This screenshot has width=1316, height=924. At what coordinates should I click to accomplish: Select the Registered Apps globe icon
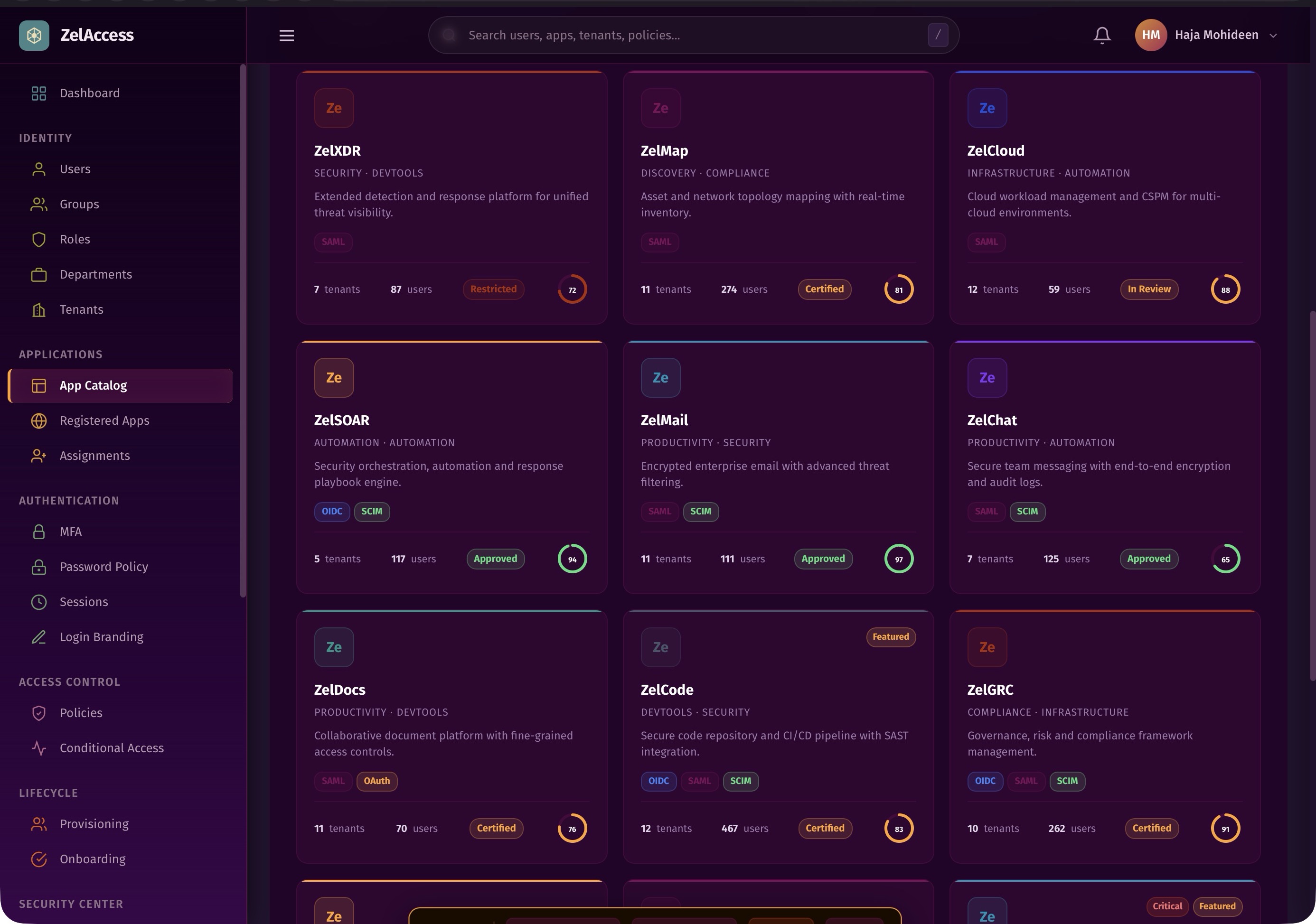38,420
